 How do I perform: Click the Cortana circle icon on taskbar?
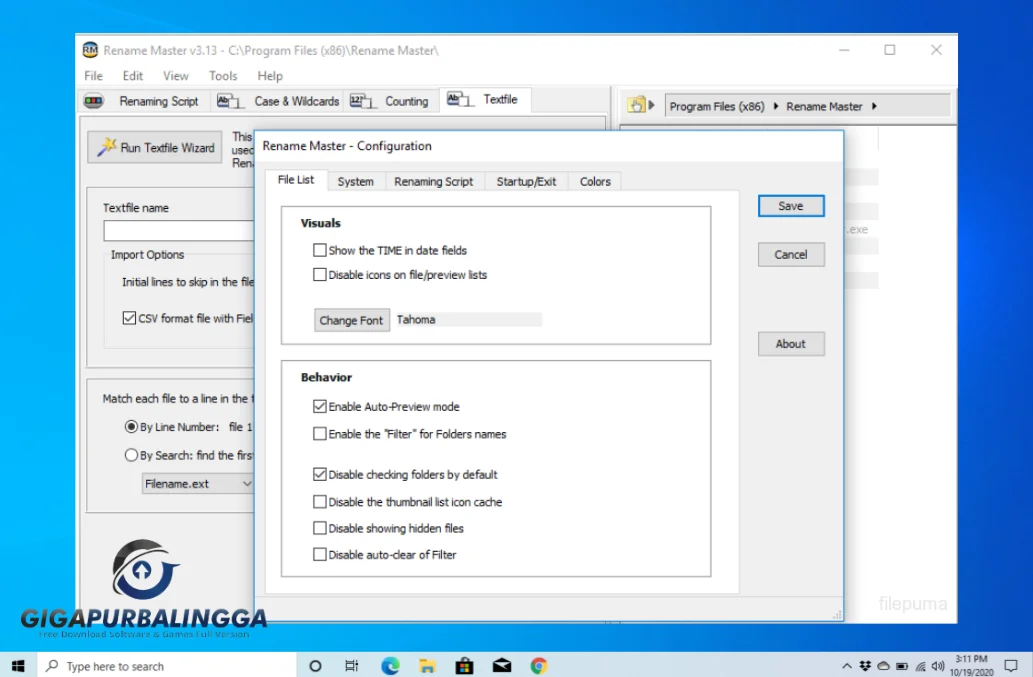(315, 666)
